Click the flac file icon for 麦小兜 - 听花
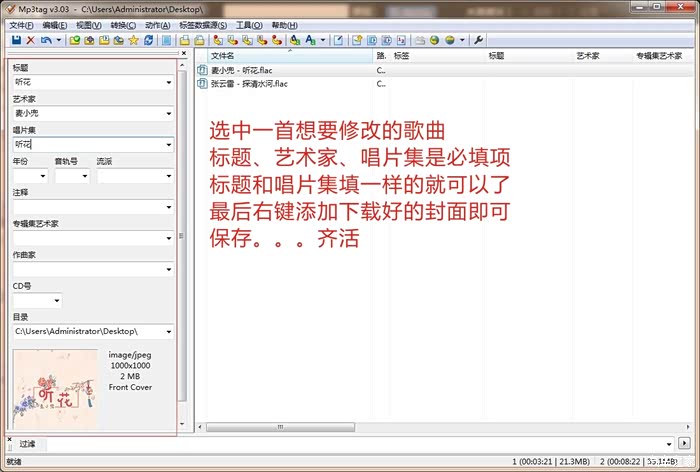 [203, 71]
